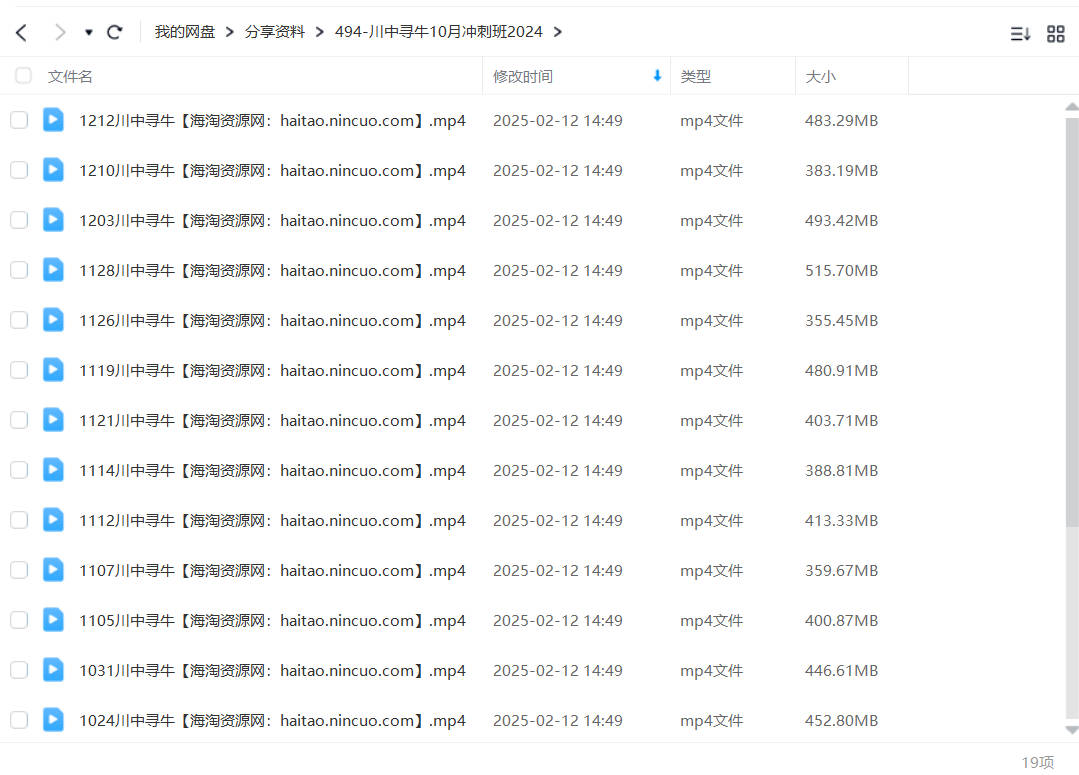Select file name 1114川中寻牛 mp4
The height and width of the screenshot is (775, 1079).
click(273, 471)
